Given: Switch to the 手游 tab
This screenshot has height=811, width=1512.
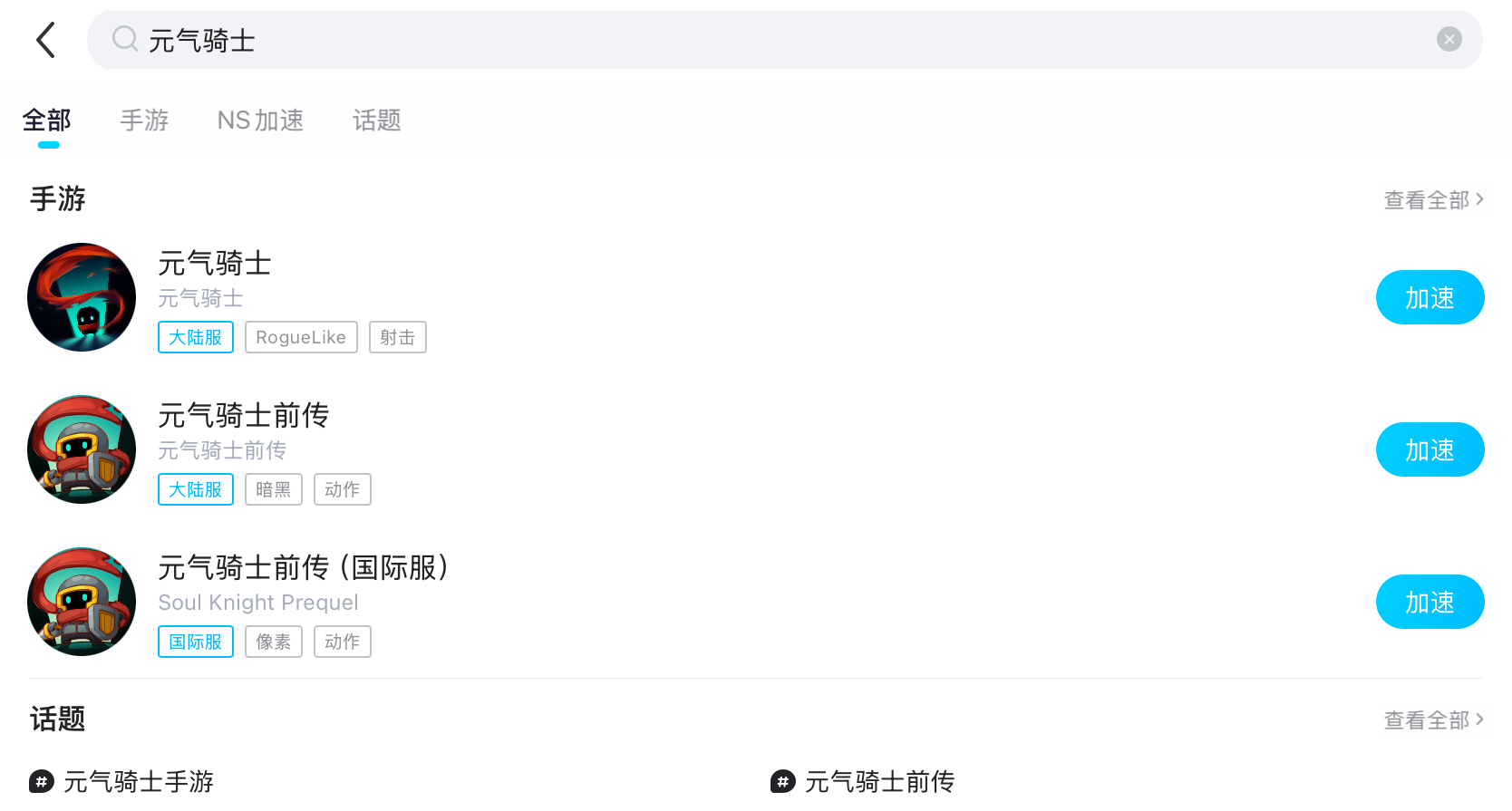Looking at the screenshot, I should [144, 121].
